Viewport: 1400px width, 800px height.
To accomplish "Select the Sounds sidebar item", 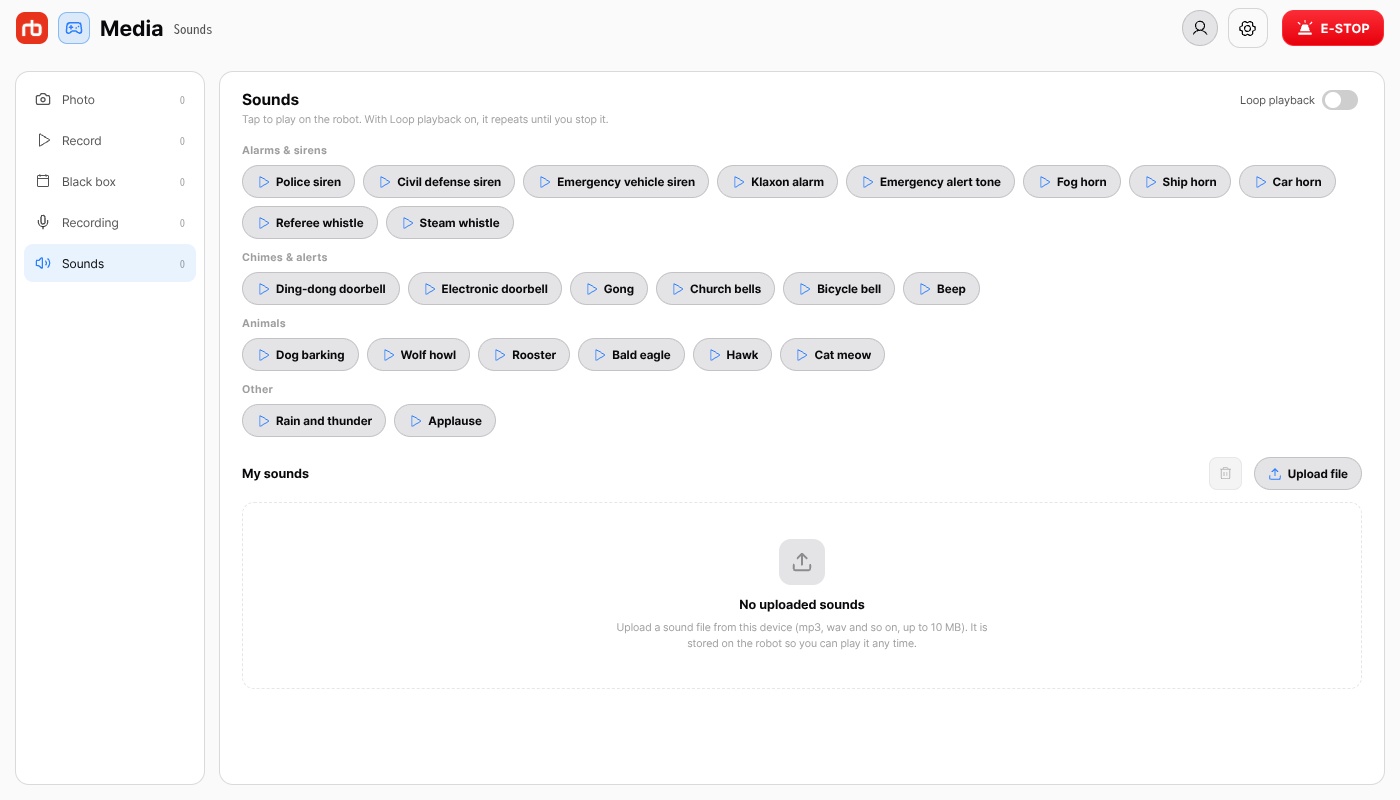I will 110,264.
